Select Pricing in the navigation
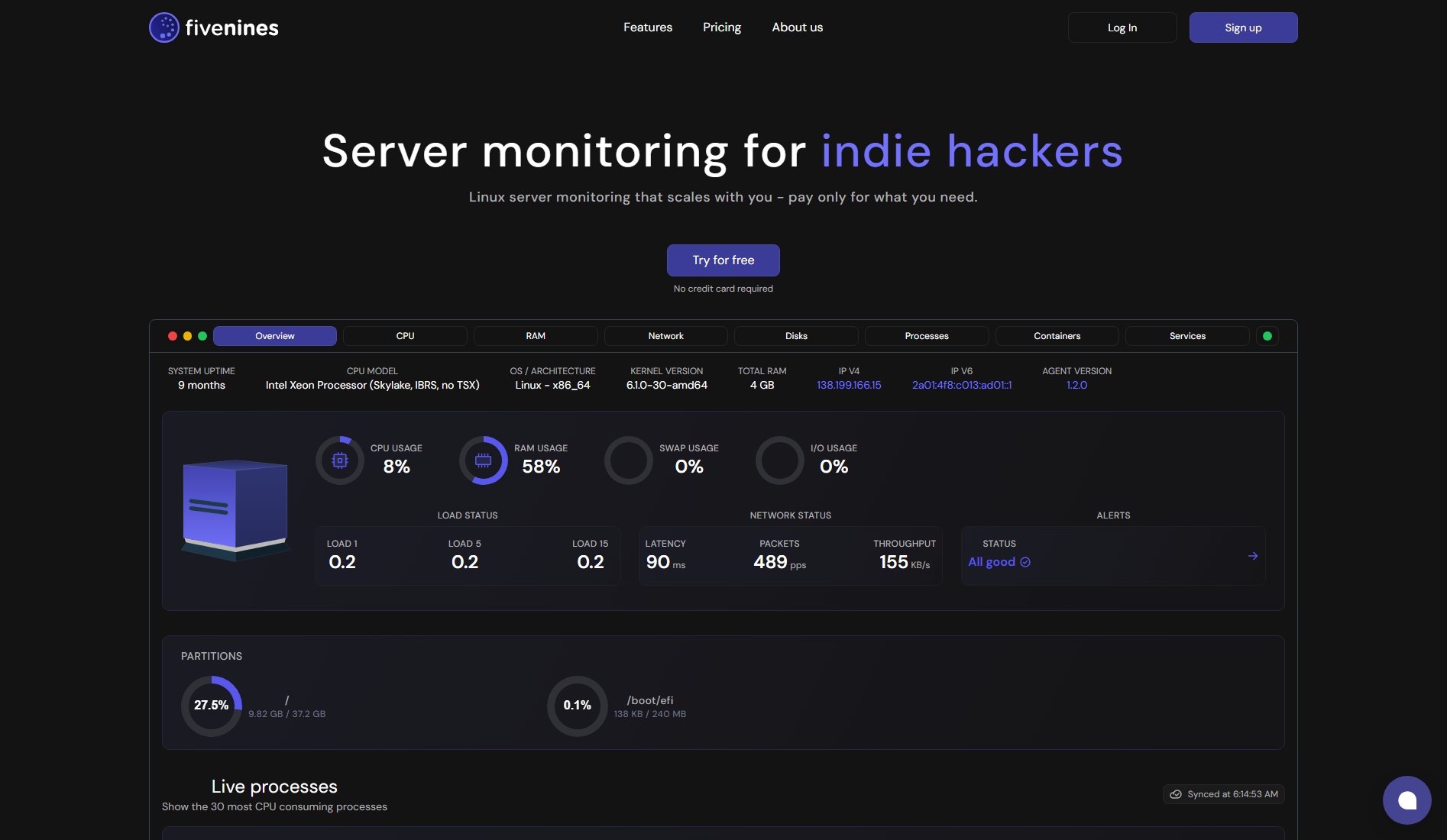This screenshot has height=840, width=1447. [721, 27]
